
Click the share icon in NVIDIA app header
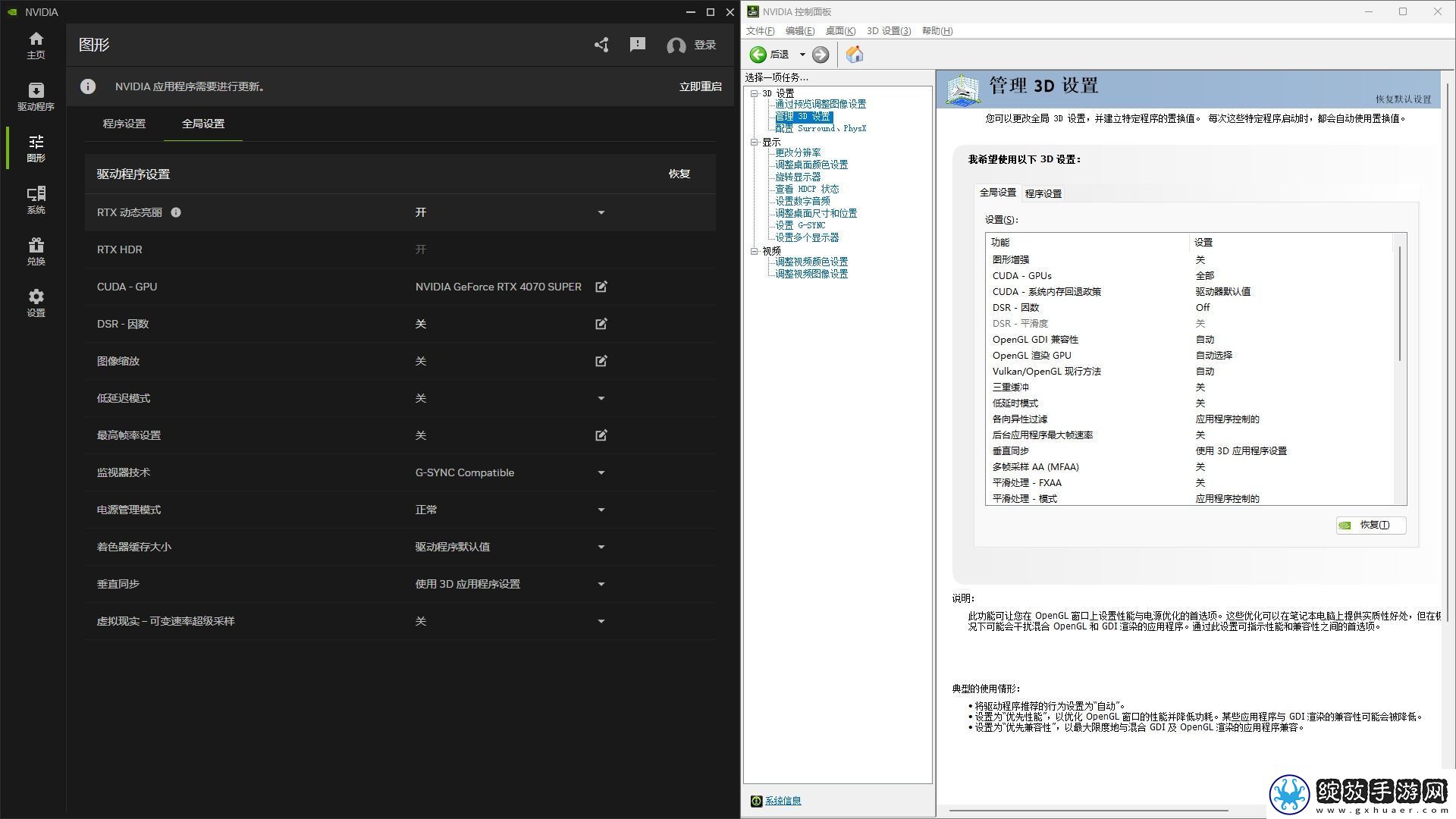tap(601, 45)
